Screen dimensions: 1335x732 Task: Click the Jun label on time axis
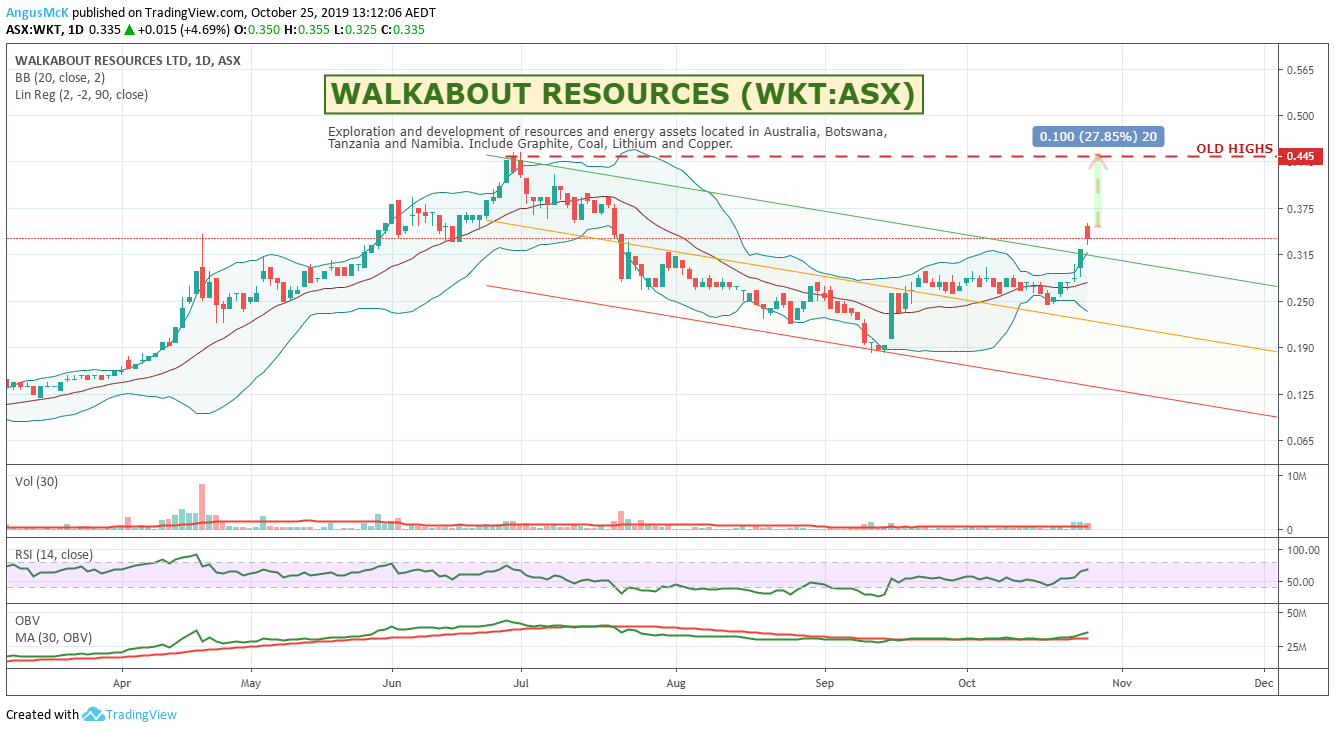click(x=392, y=684)
